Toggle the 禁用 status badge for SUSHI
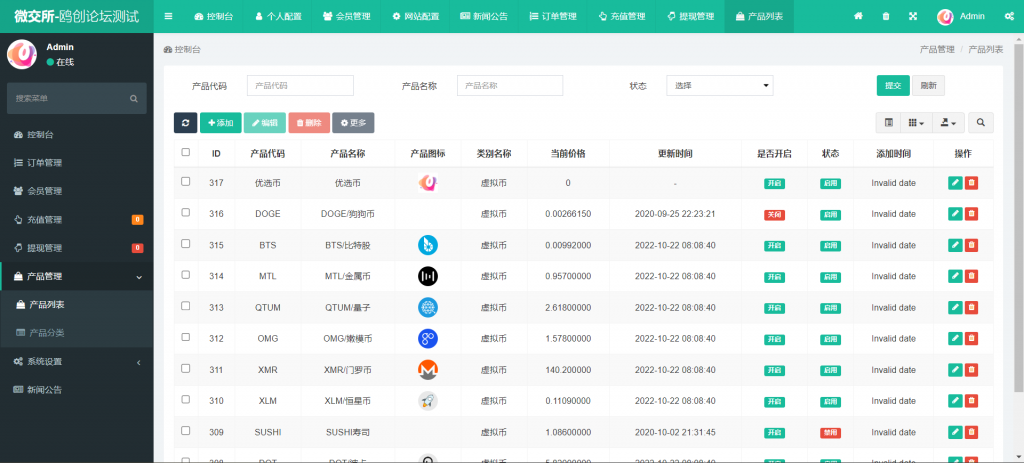This screenshot has height=463, width=1024. coord(831,432)
